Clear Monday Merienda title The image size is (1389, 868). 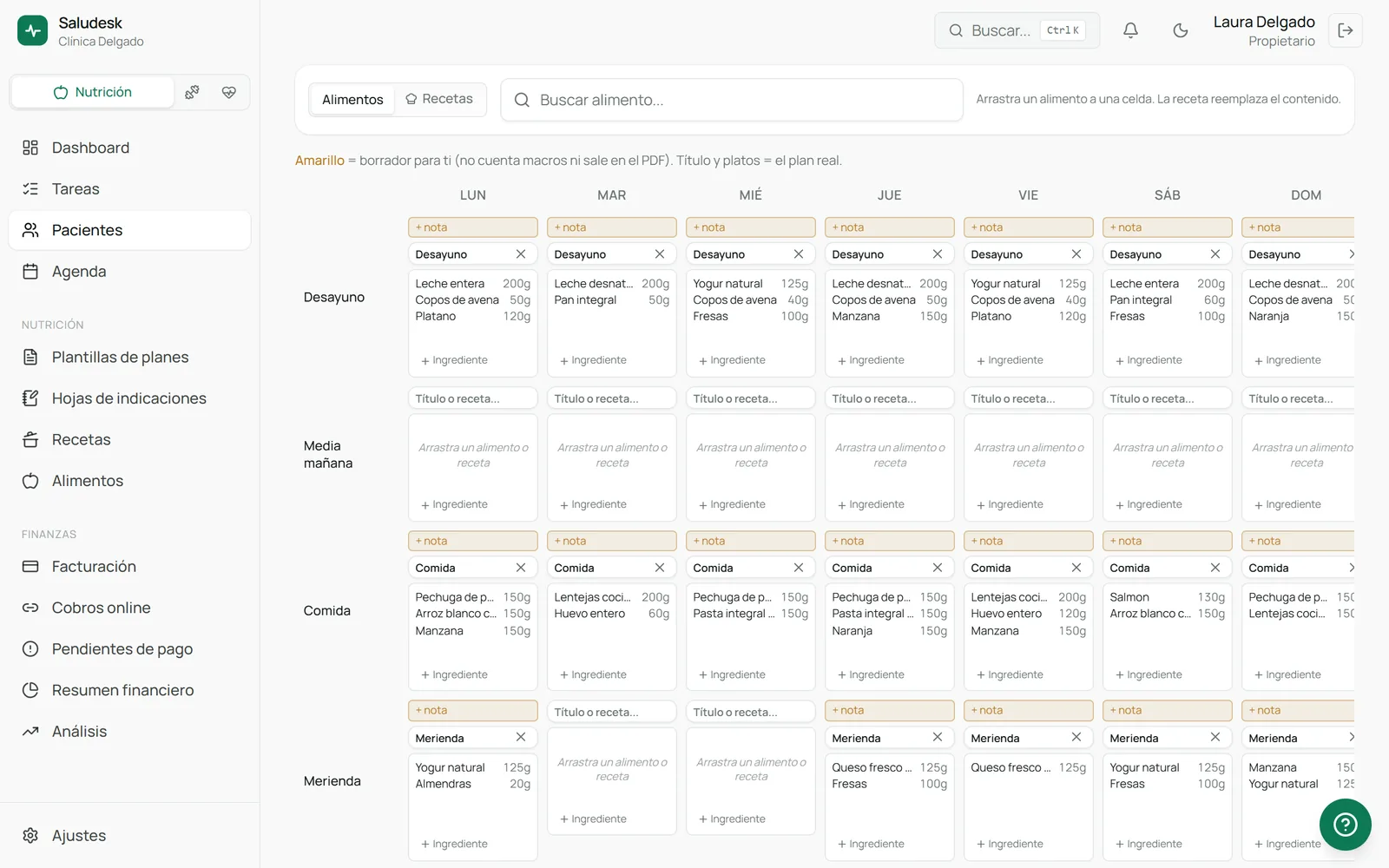pos(521,737)
